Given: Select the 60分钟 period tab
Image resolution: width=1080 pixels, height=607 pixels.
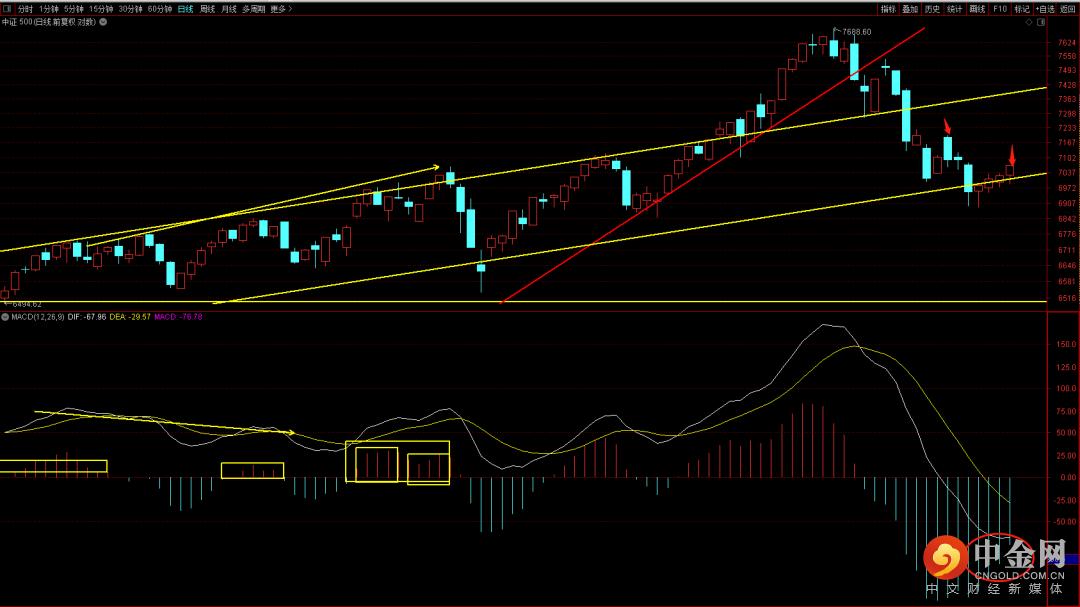Looking at the screenshot, I should pos(160,9).
